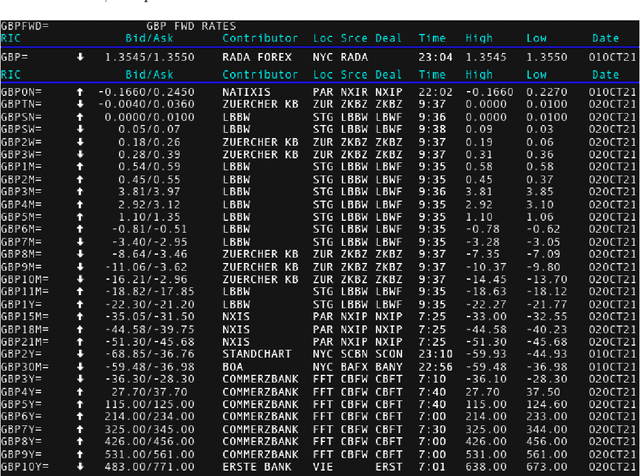
Task: Click the down arrow beside GBP= spot
Action: [x=82, y=57]
